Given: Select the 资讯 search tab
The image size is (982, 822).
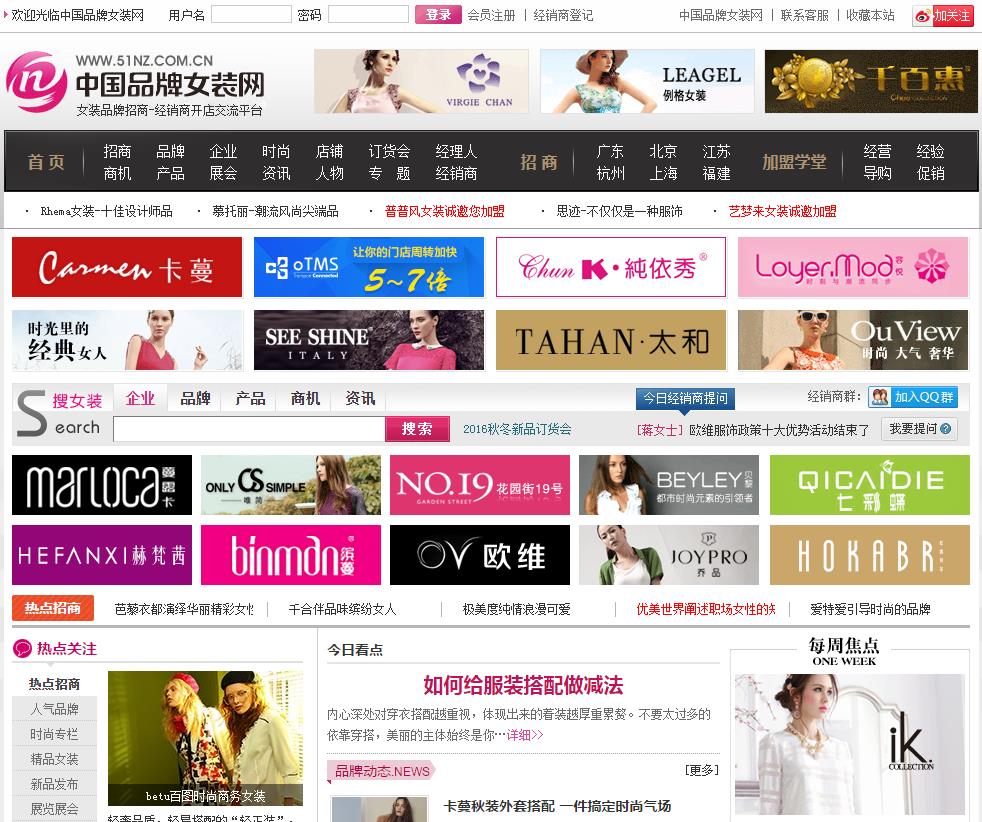Looking at the screenshot, I should pos(360,398).
